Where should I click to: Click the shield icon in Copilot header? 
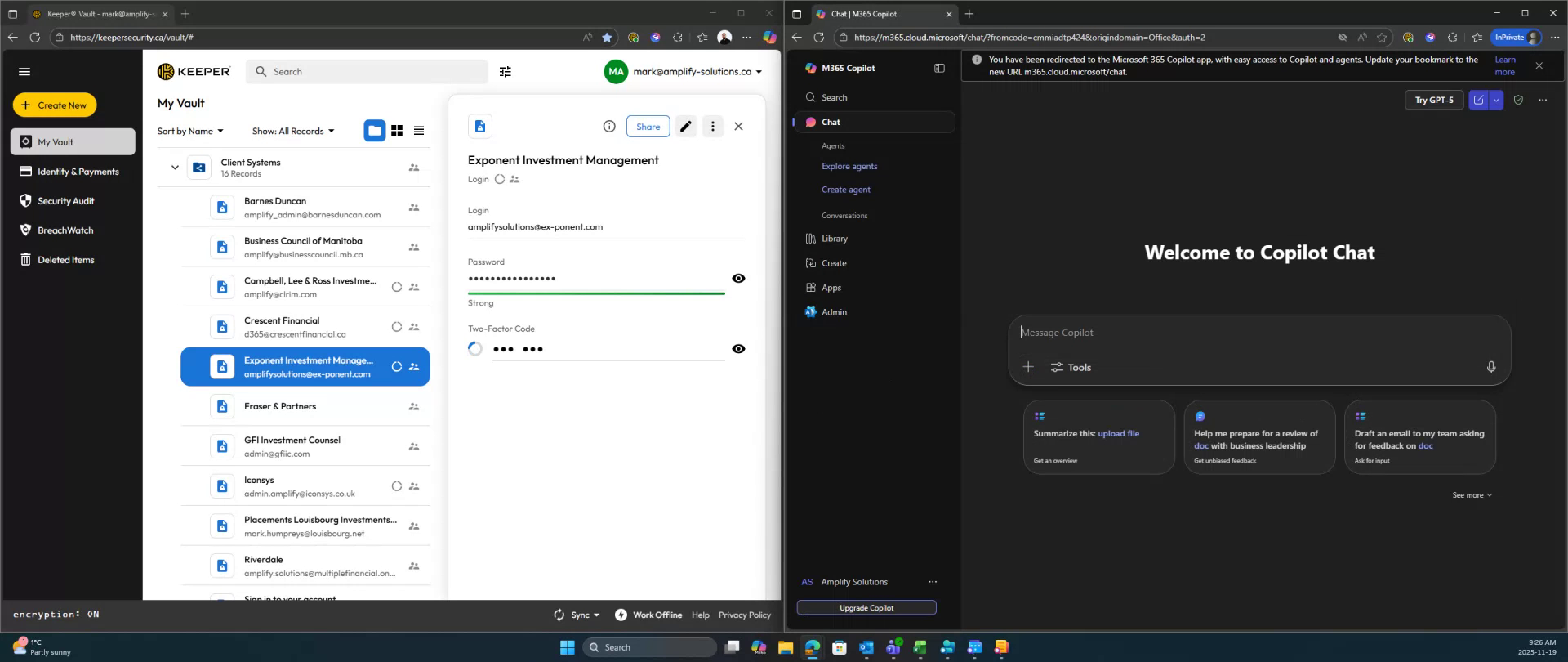1518,100
